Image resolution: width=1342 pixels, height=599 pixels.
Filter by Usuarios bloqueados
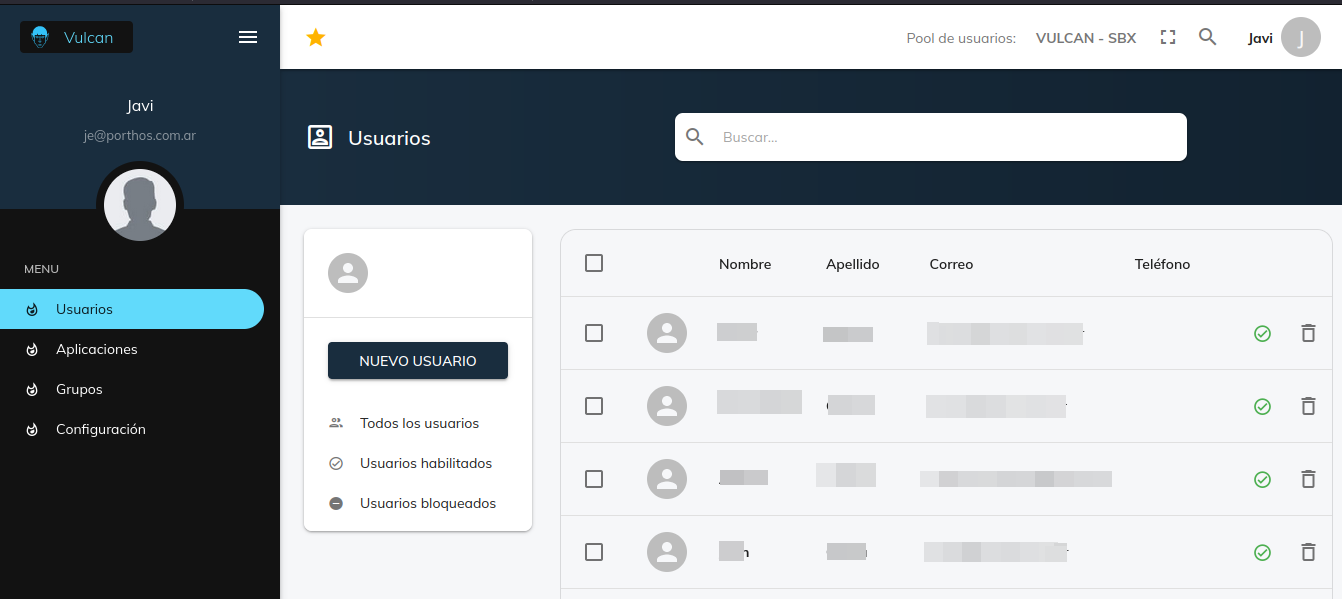tap(427, 503)
